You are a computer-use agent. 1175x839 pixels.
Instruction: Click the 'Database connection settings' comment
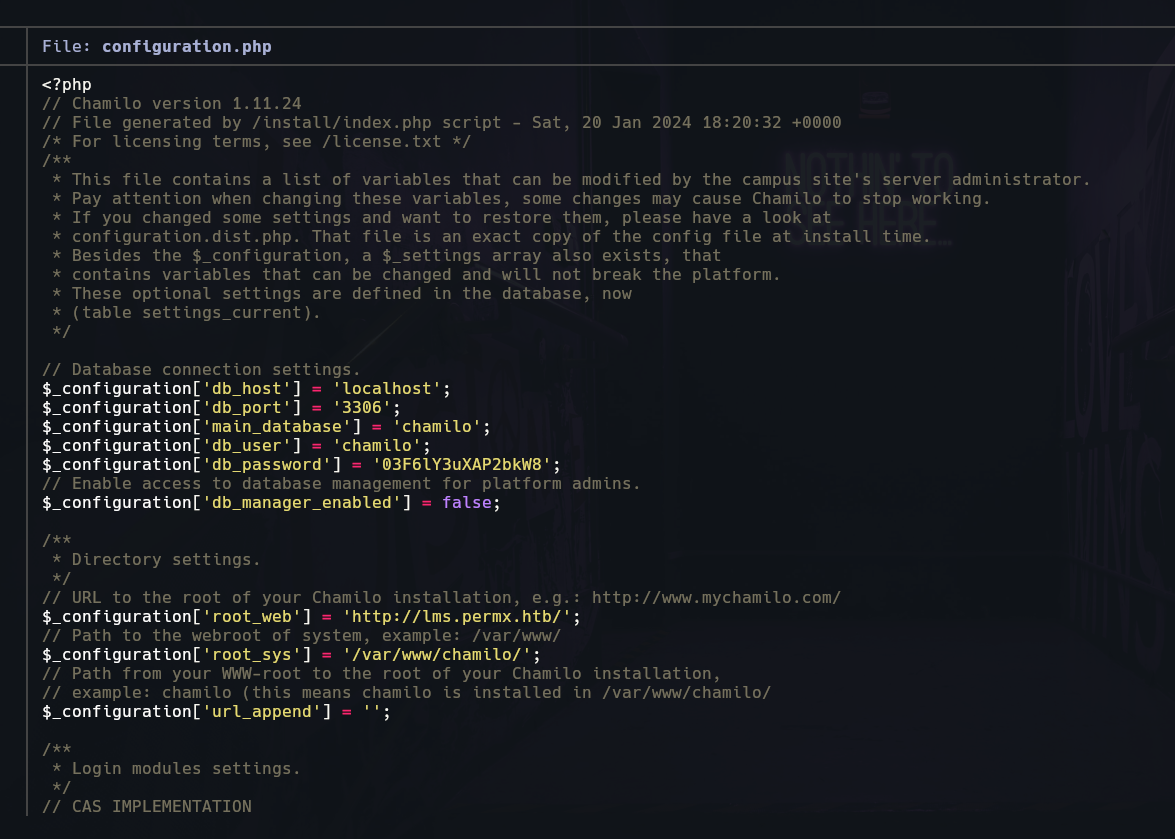coord(202,369)
